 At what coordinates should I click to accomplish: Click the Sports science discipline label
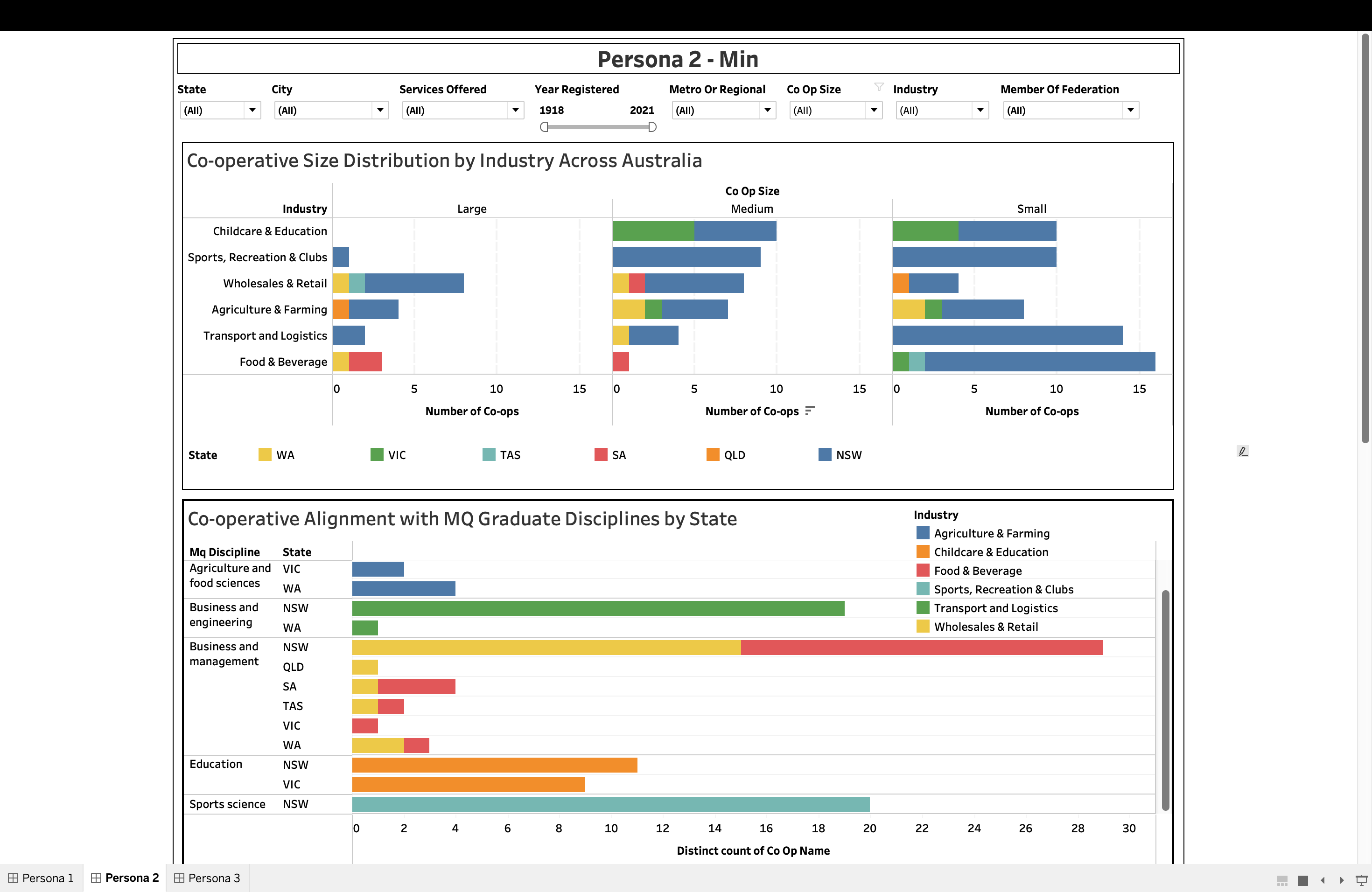click(227, 804)
